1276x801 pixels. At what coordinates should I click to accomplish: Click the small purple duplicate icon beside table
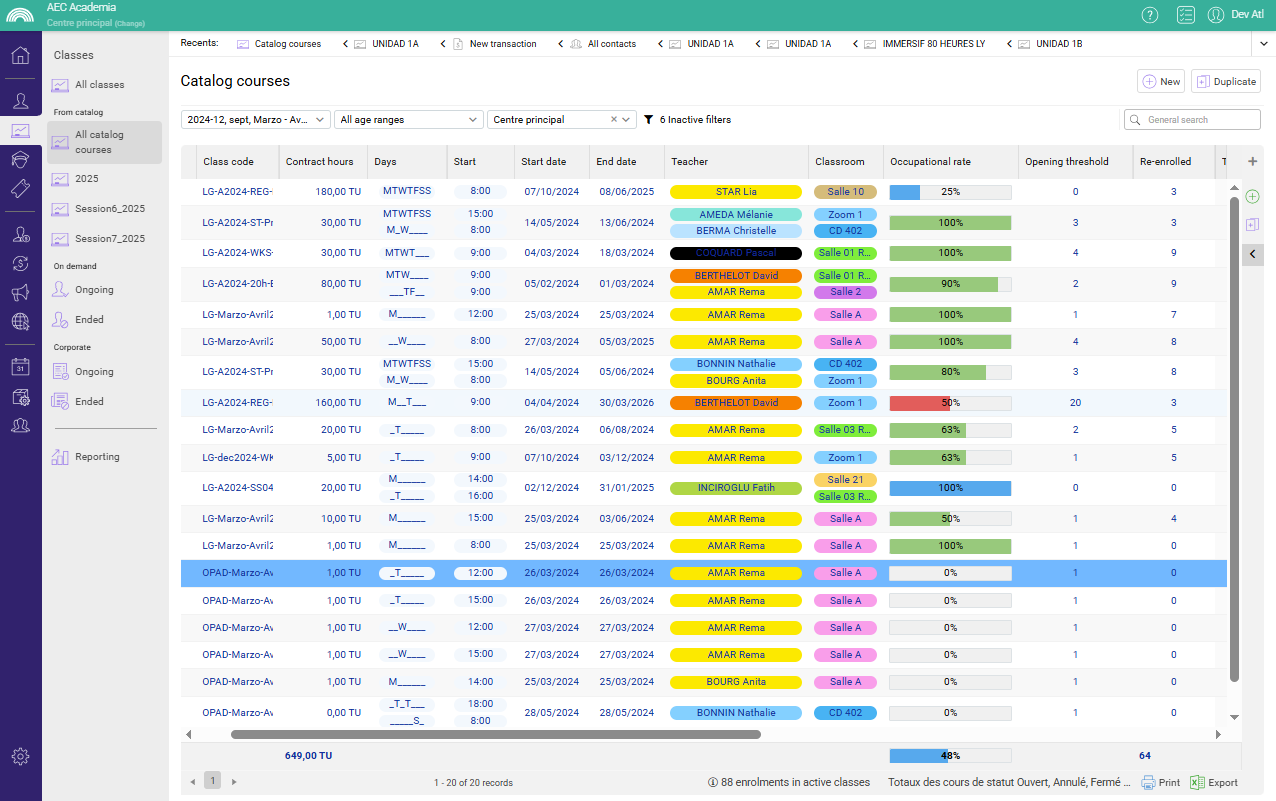click(1253, 225)
